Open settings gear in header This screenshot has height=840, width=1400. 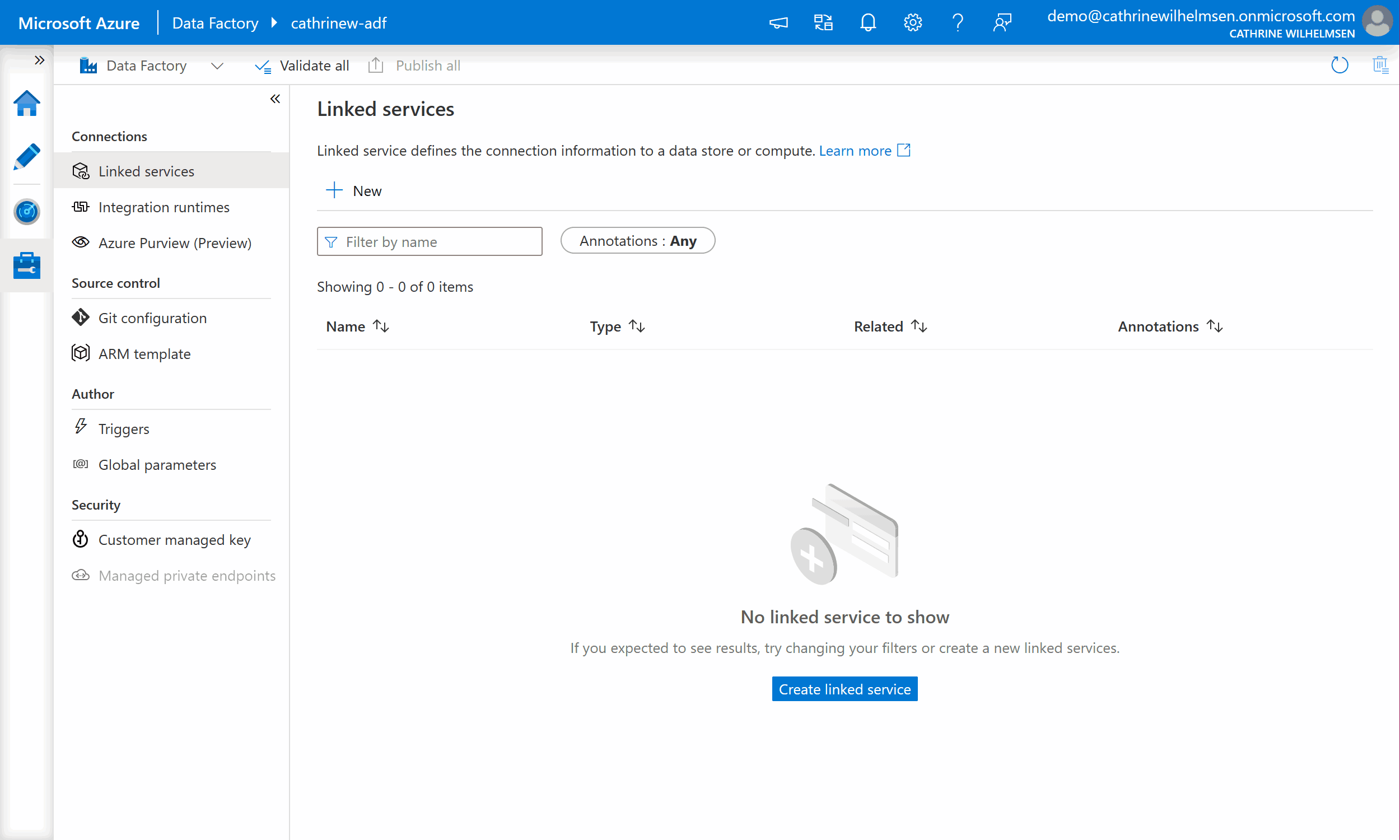912,22
